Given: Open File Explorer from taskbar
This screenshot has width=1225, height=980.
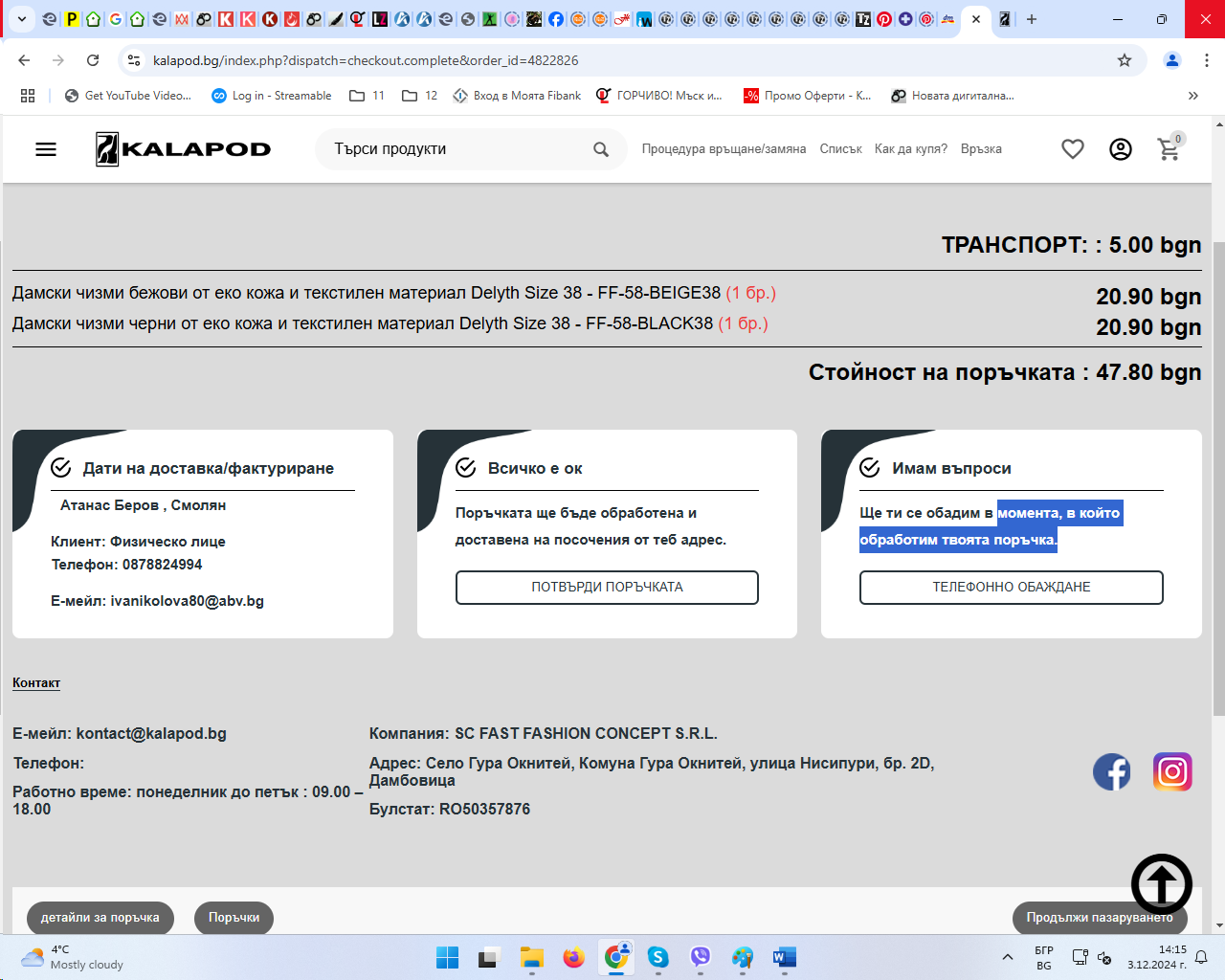Looking at the screenshot, I should tap(531, 957).
